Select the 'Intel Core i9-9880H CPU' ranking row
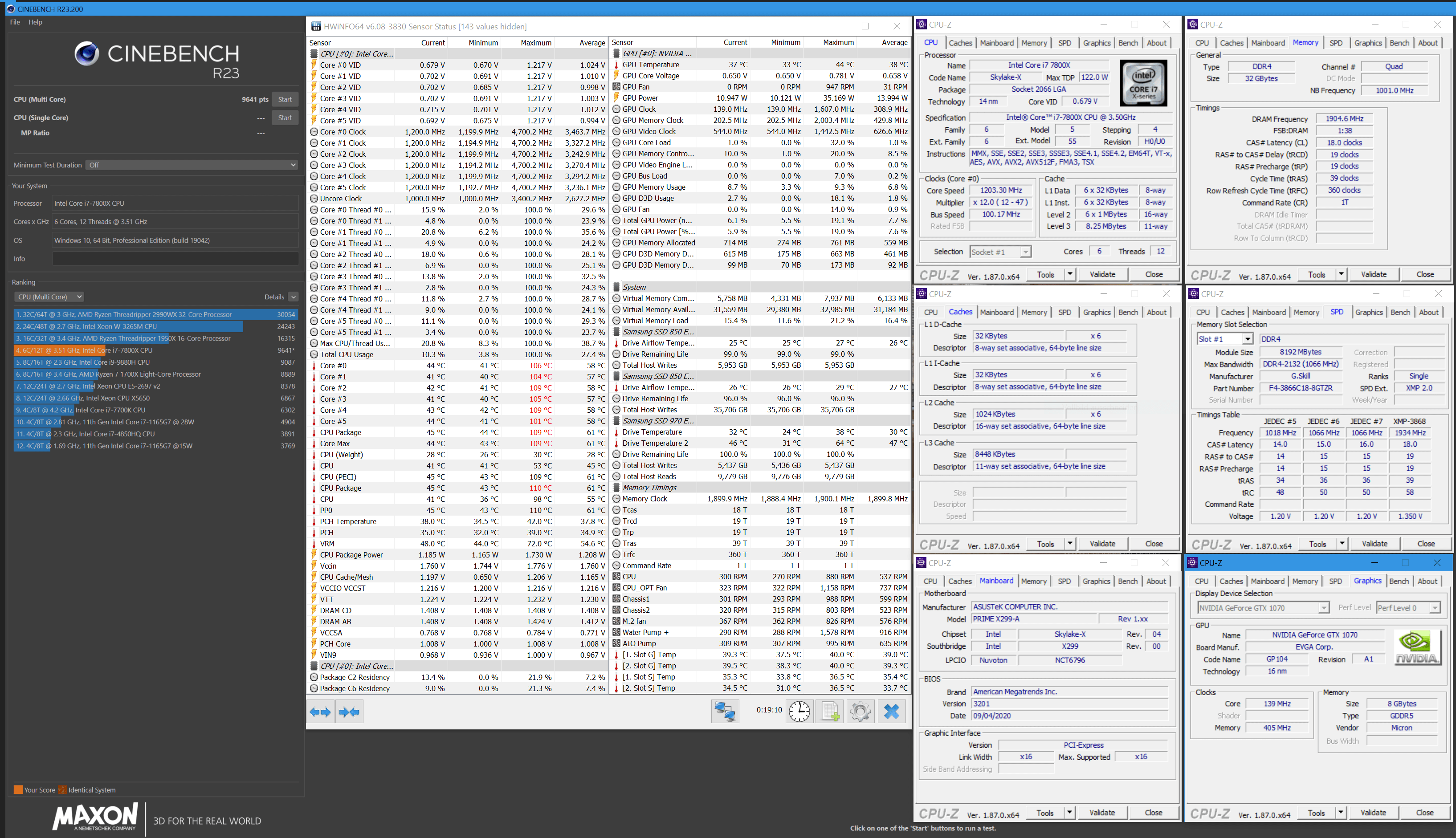 click(x=155, y=362)
